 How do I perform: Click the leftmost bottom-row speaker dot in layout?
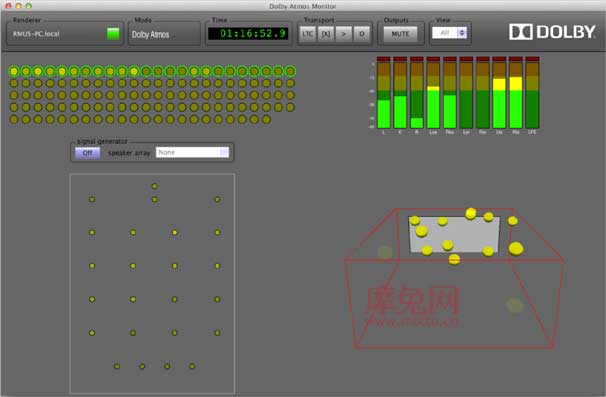tap(117, 366)
